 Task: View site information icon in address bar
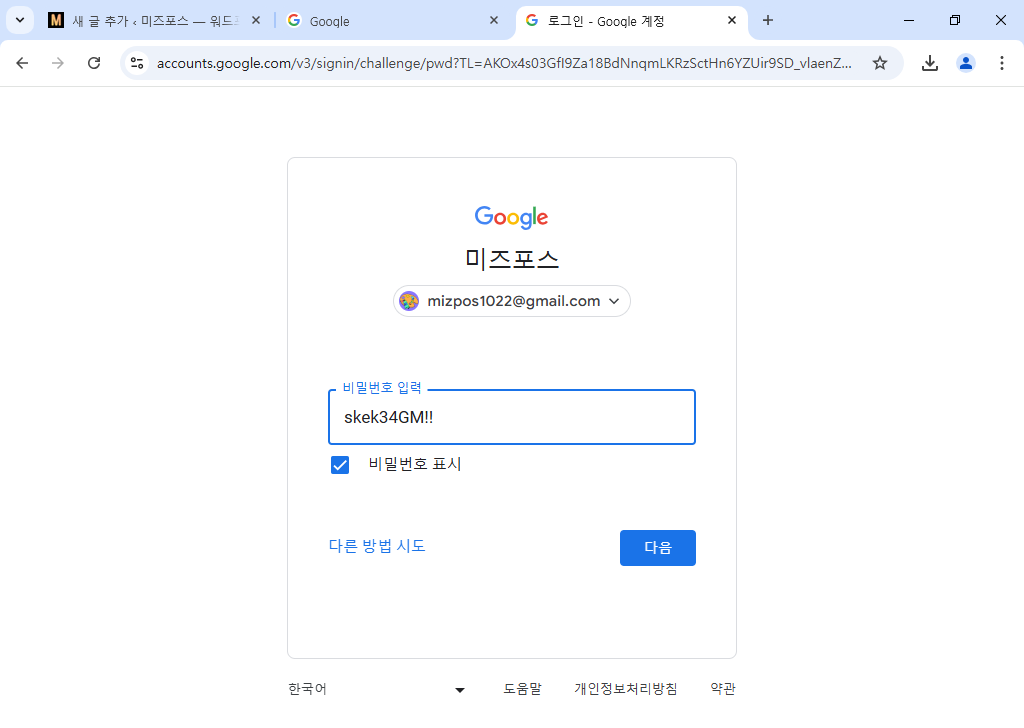pyautogui.click(x=137, y=63)
